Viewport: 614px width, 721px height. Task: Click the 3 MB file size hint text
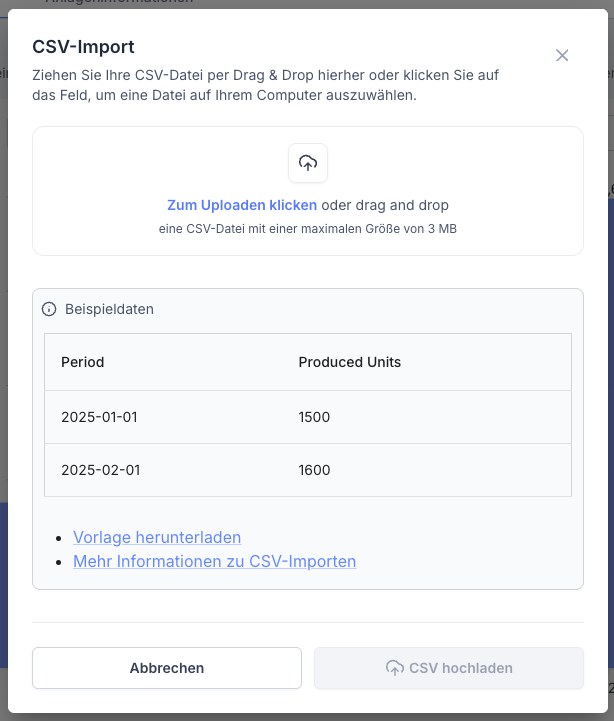308,229
